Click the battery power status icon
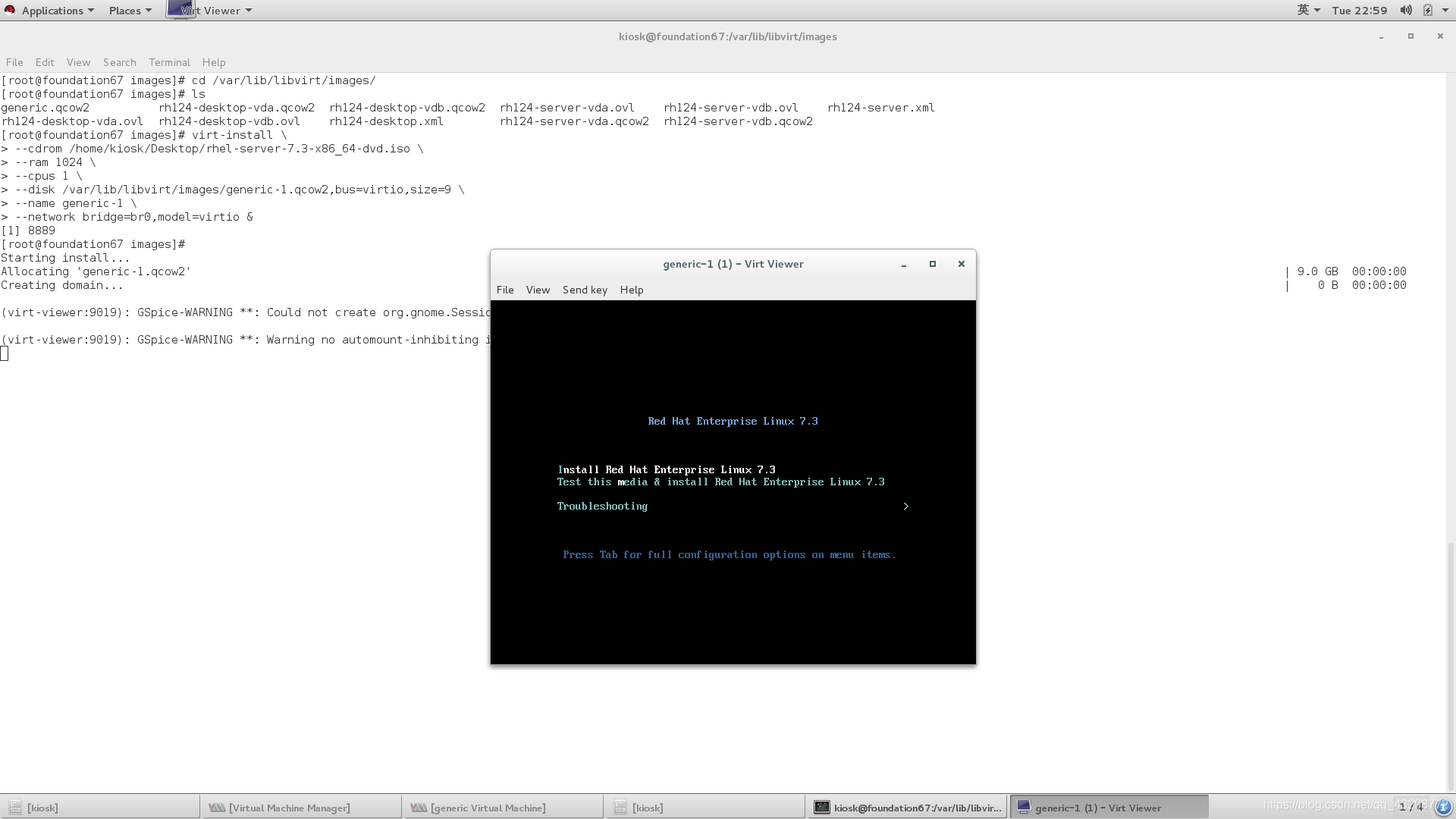This screenshot has width=1456, height=819. click(x=1427, y=10)
